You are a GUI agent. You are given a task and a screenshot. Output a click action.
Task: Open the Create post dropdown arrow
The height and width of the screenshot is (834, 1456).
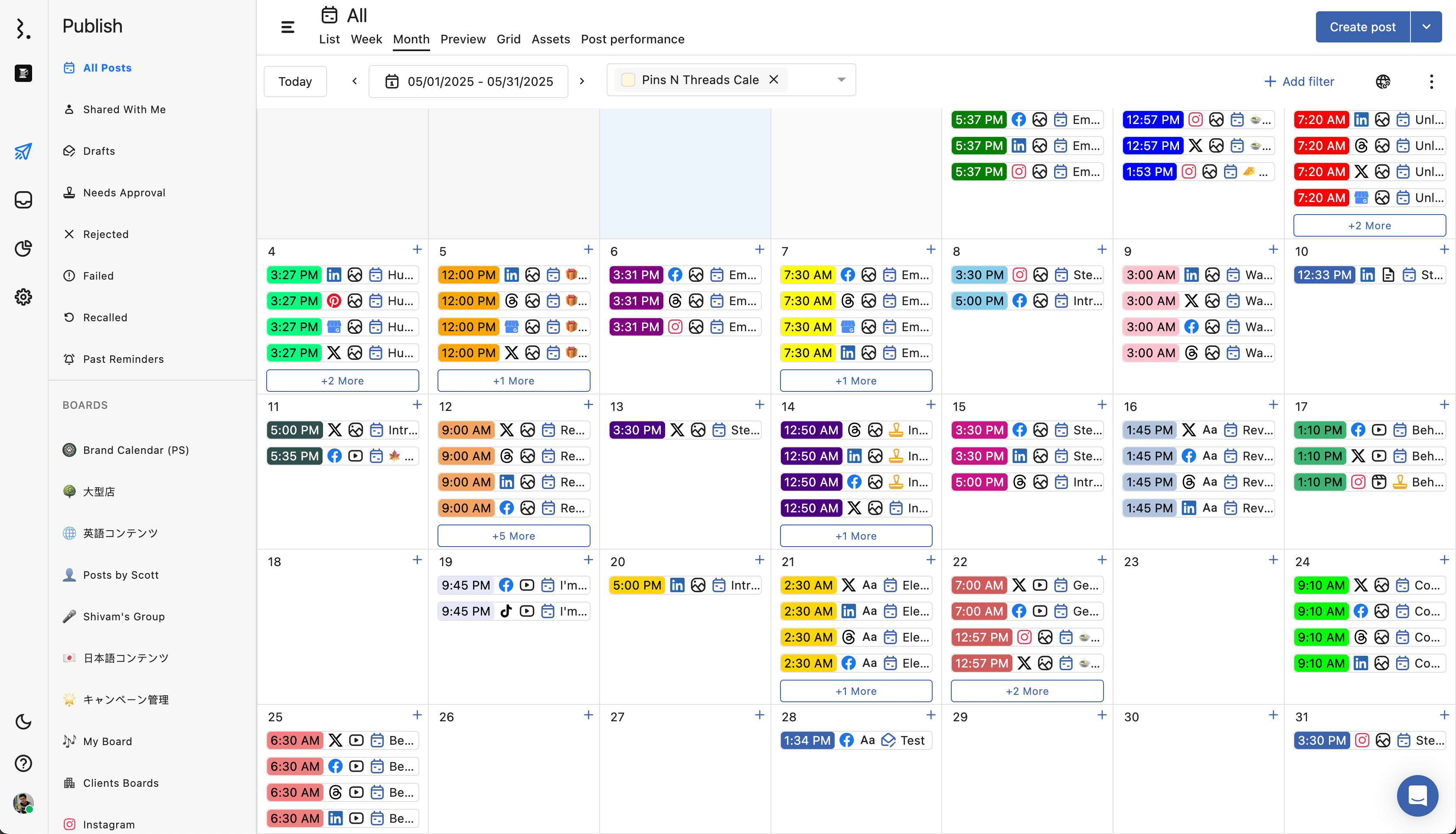[1426, 27]
